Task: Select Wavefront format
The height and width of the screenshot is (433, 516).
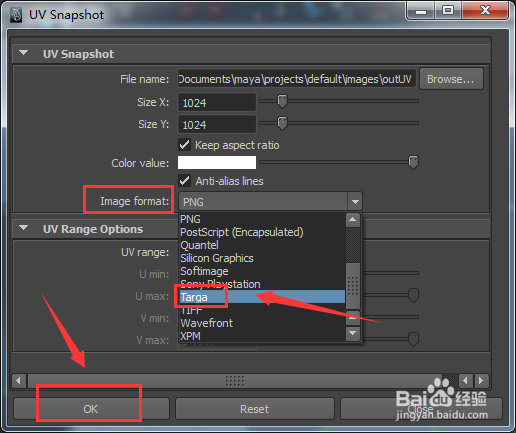Action: (x=262, y=323)
